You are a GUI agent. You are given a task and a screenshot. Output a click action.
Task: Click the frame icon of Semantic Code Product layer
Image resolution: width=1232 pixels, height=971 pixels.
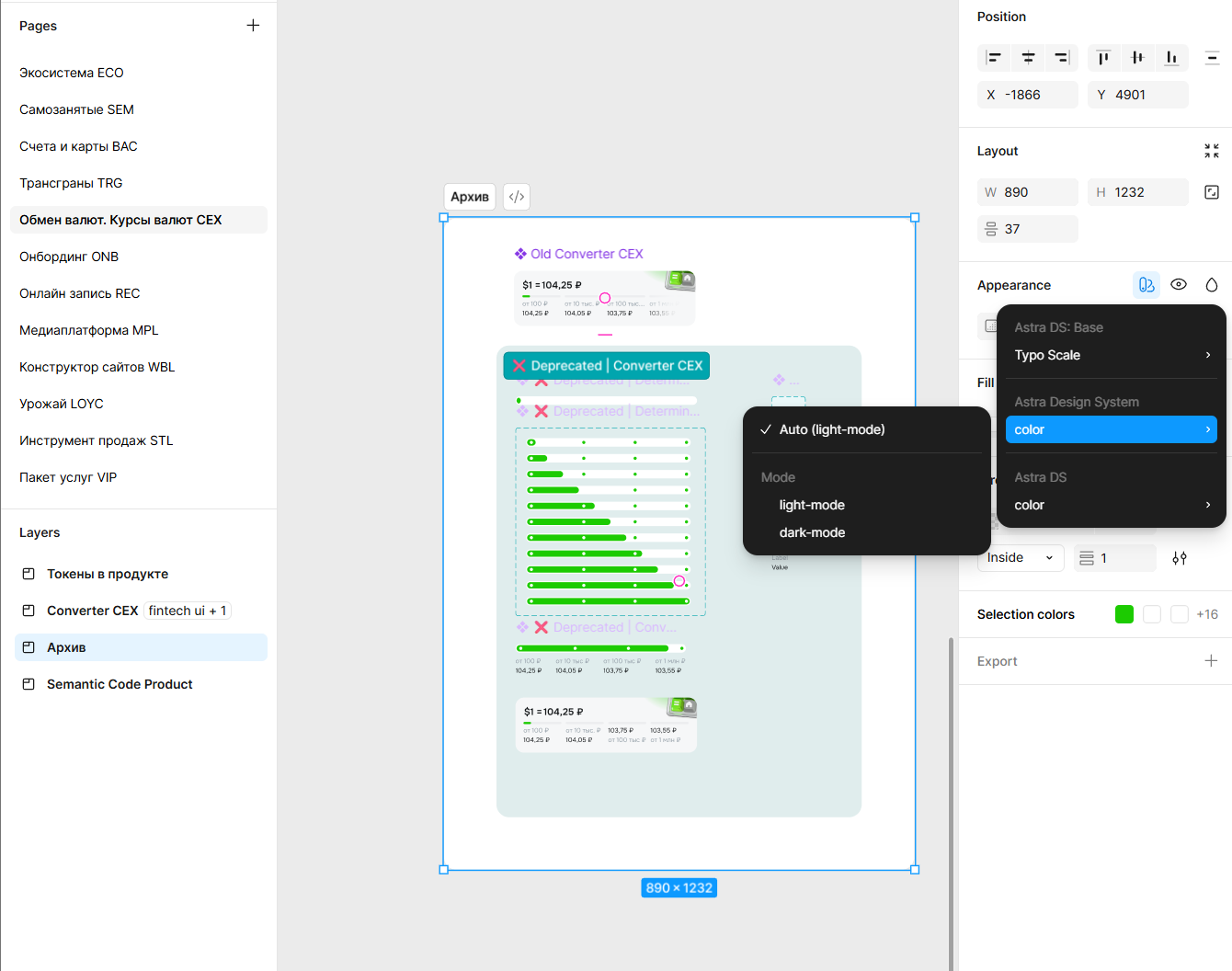tap(29, 684)
